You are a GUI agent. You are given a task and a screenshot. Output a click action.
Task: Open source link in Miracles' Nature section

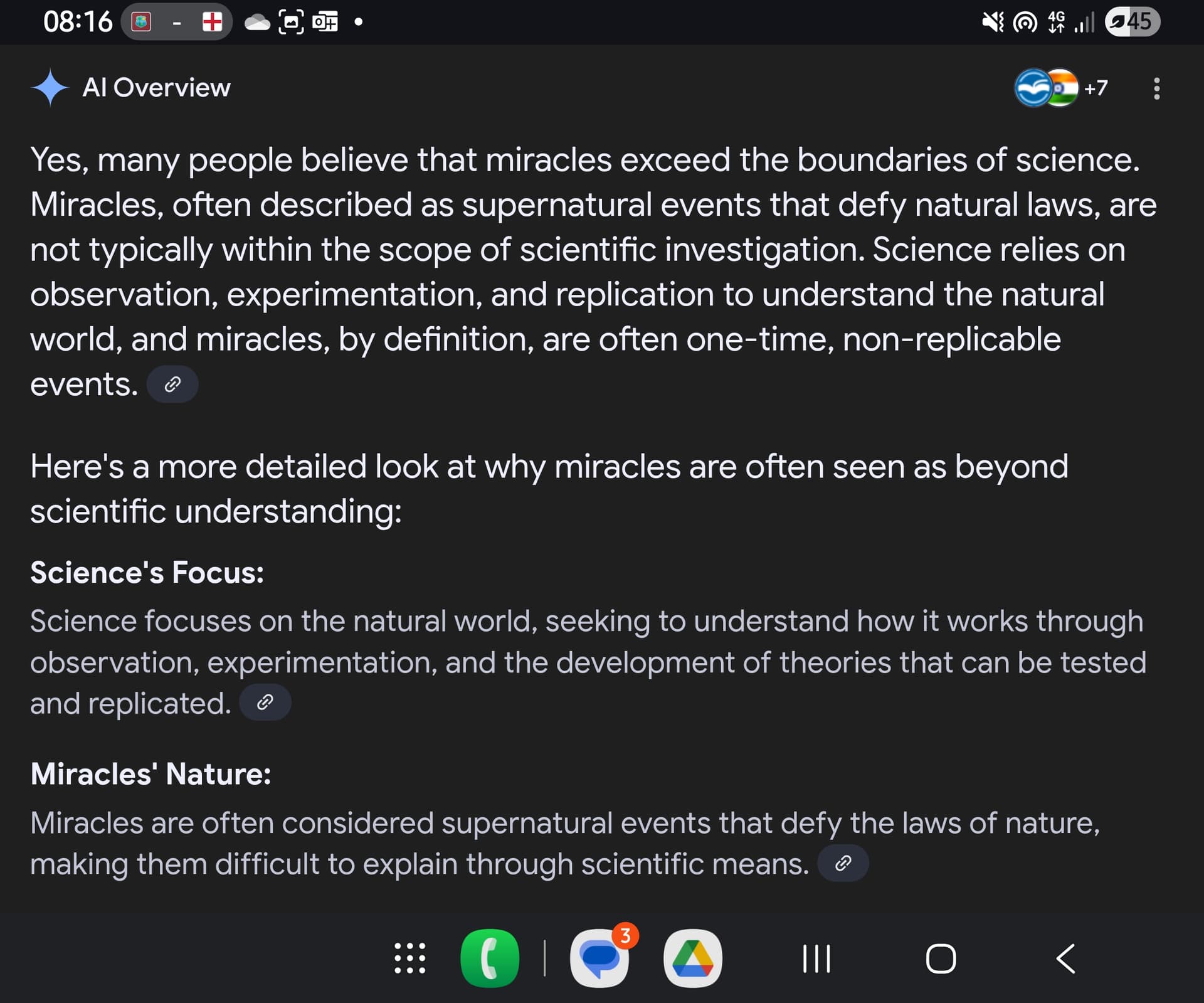click(x=843, y=864)
